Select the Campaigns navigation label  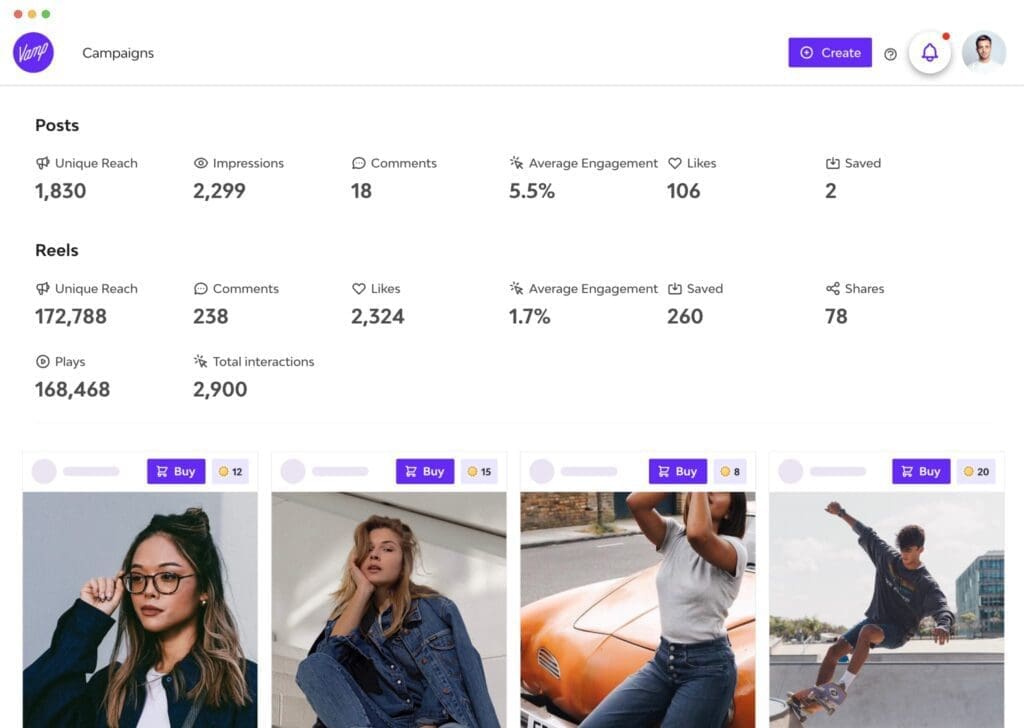pyautogui.click(x=117, y=52)
